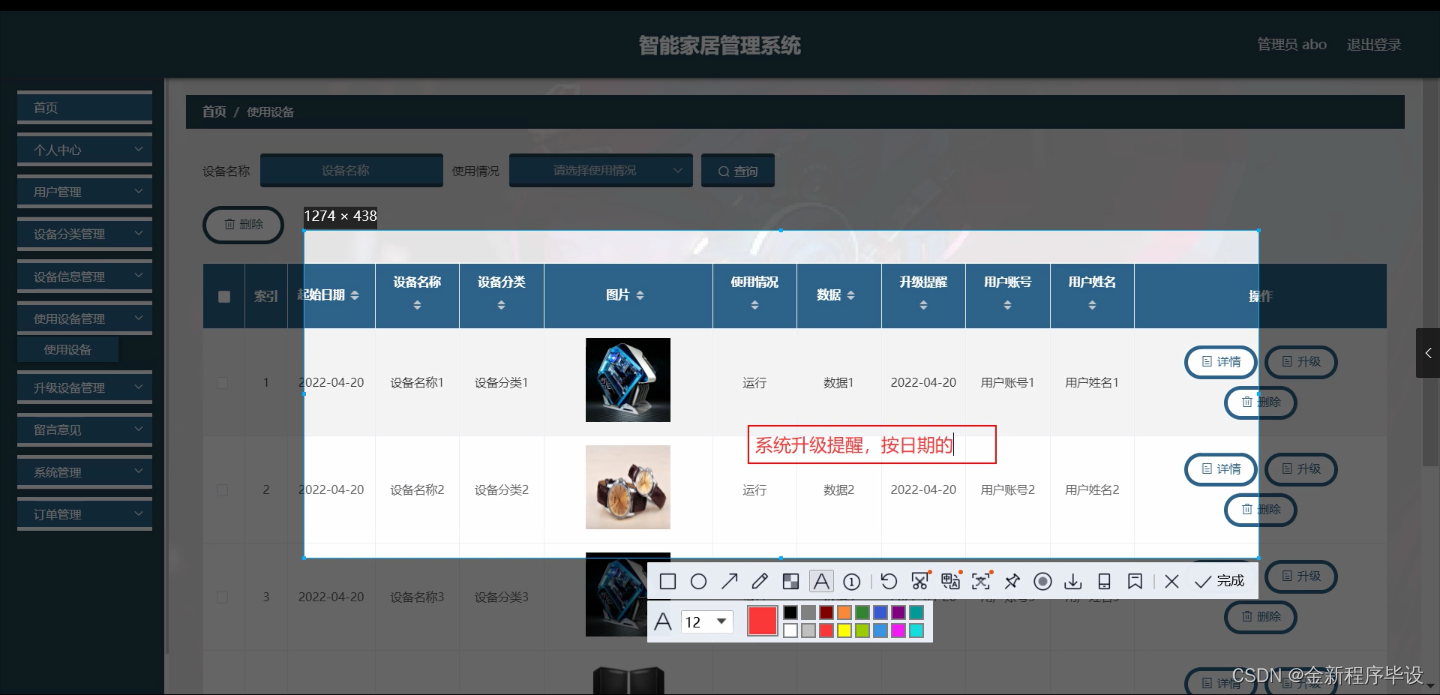This screenshot has height=695, width=1440.
Task: Select the arrow annotation tool
Action: (x=729, y=581)
